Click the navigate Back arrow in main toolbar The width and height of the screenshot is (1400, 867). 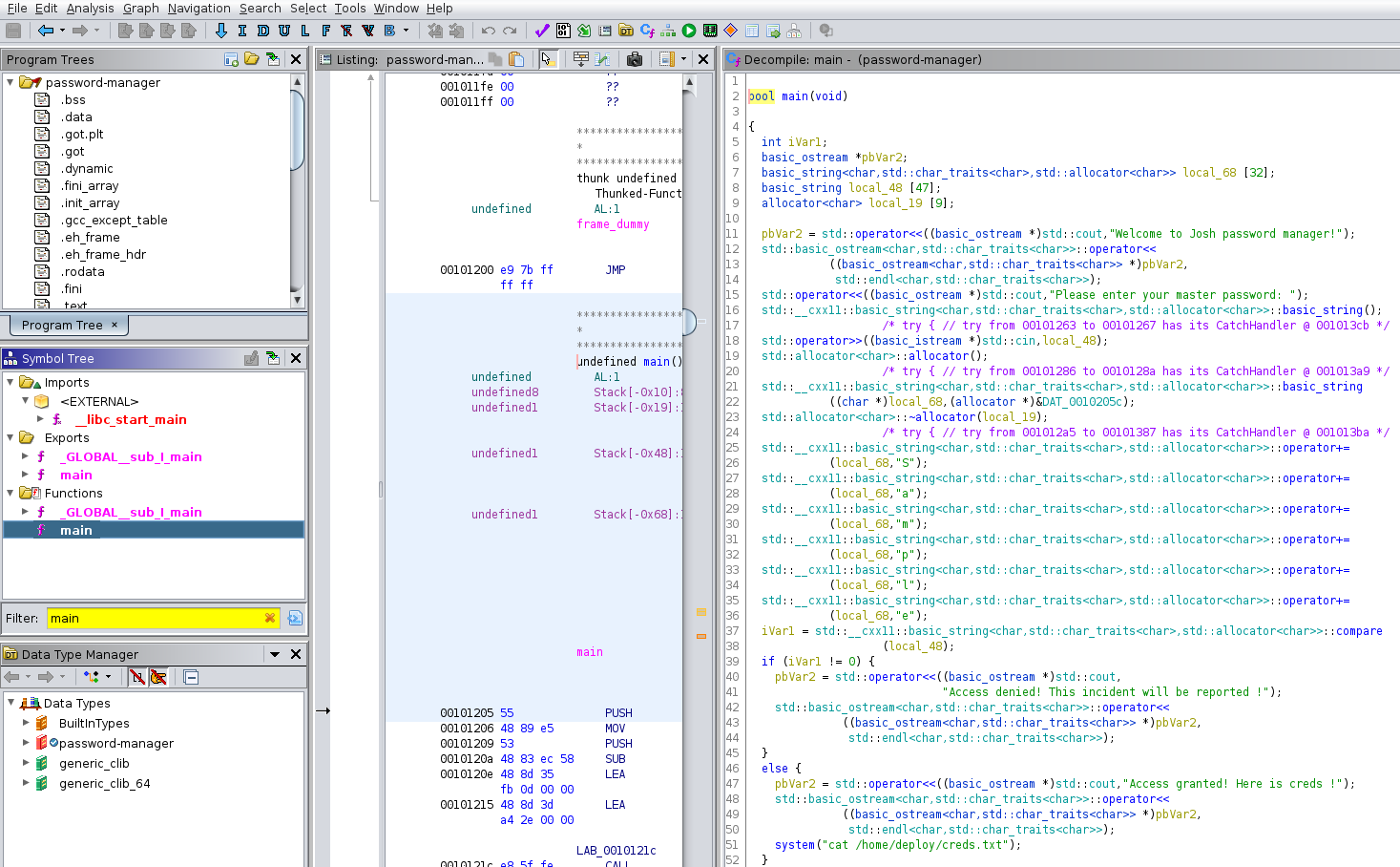coord(46,31)
